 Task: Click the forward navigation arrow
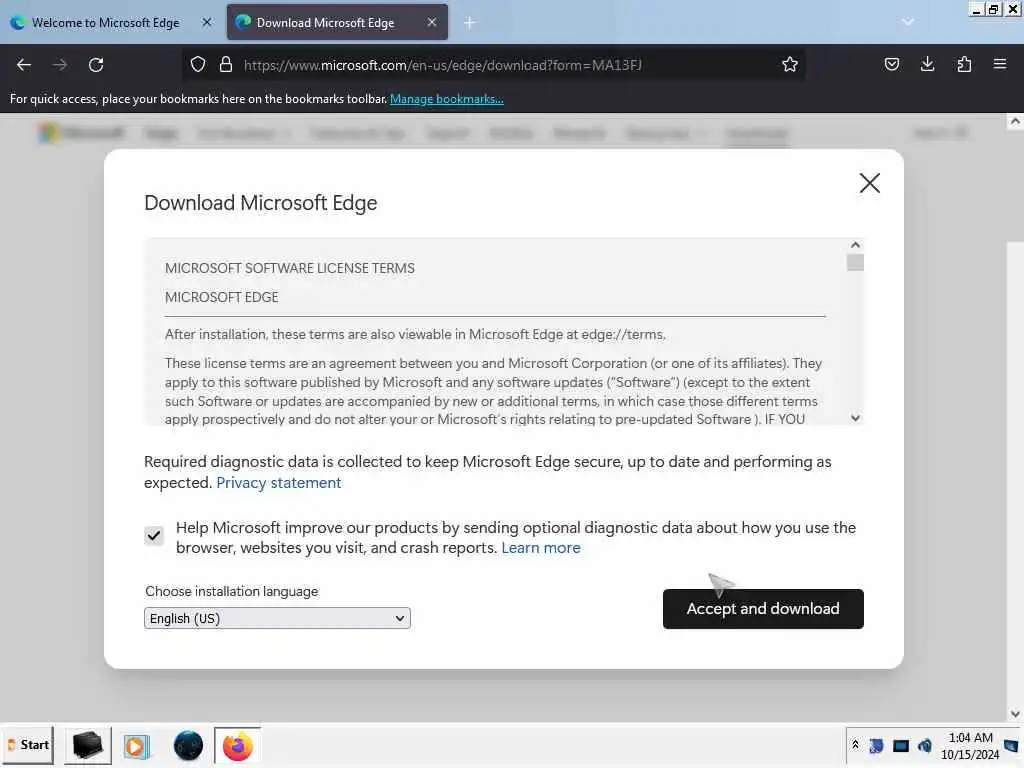60,65
